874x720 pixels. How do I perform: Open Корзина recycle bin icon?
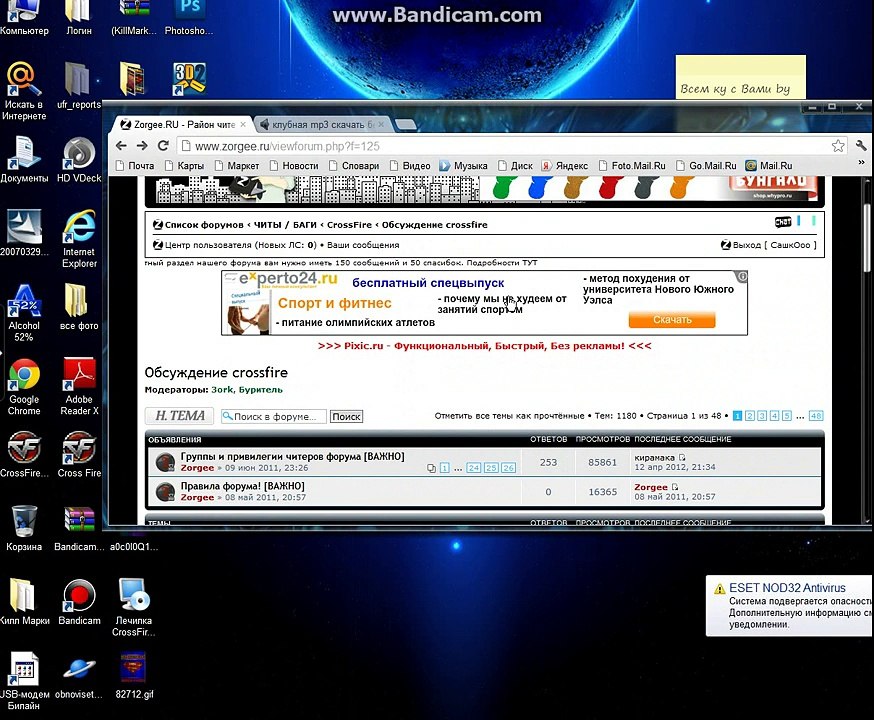24,528
